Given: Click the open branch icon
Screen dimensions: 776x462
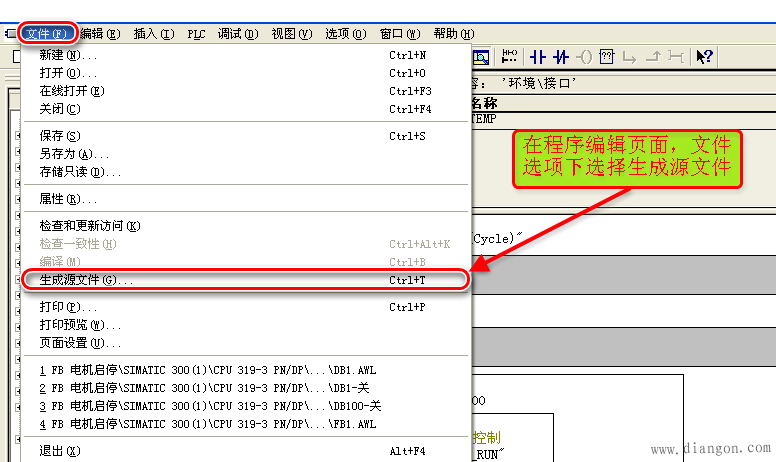Looking at the screenshot, I should point(632,57).
